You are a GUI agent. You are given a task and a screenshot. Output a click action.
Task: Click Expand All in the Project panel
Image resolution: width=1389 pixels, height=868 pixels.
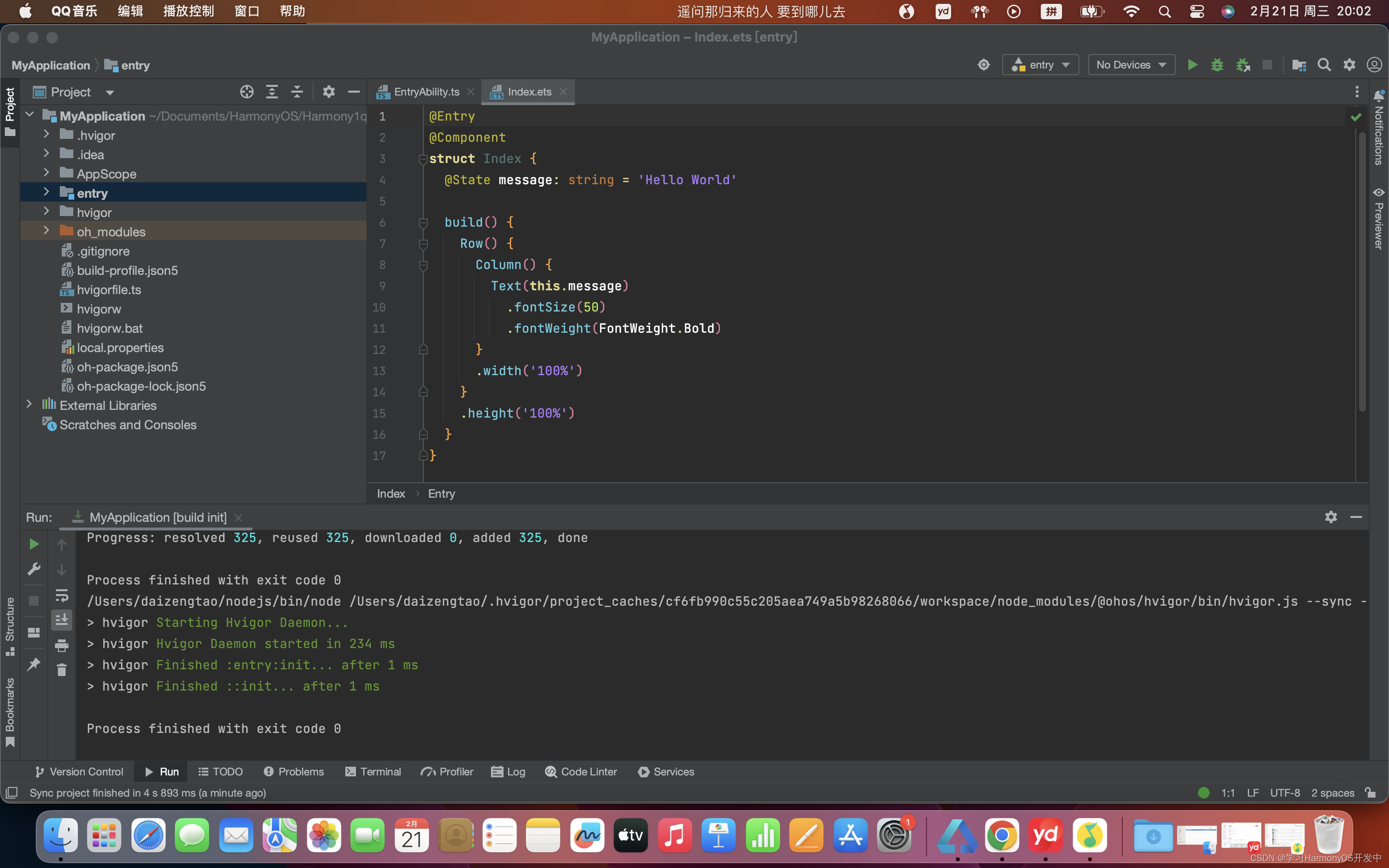point(272,92)
